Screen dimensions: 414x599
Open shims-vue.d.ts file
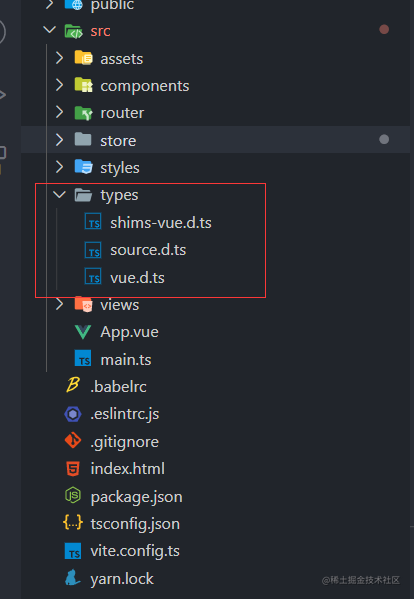click(161, 223)
